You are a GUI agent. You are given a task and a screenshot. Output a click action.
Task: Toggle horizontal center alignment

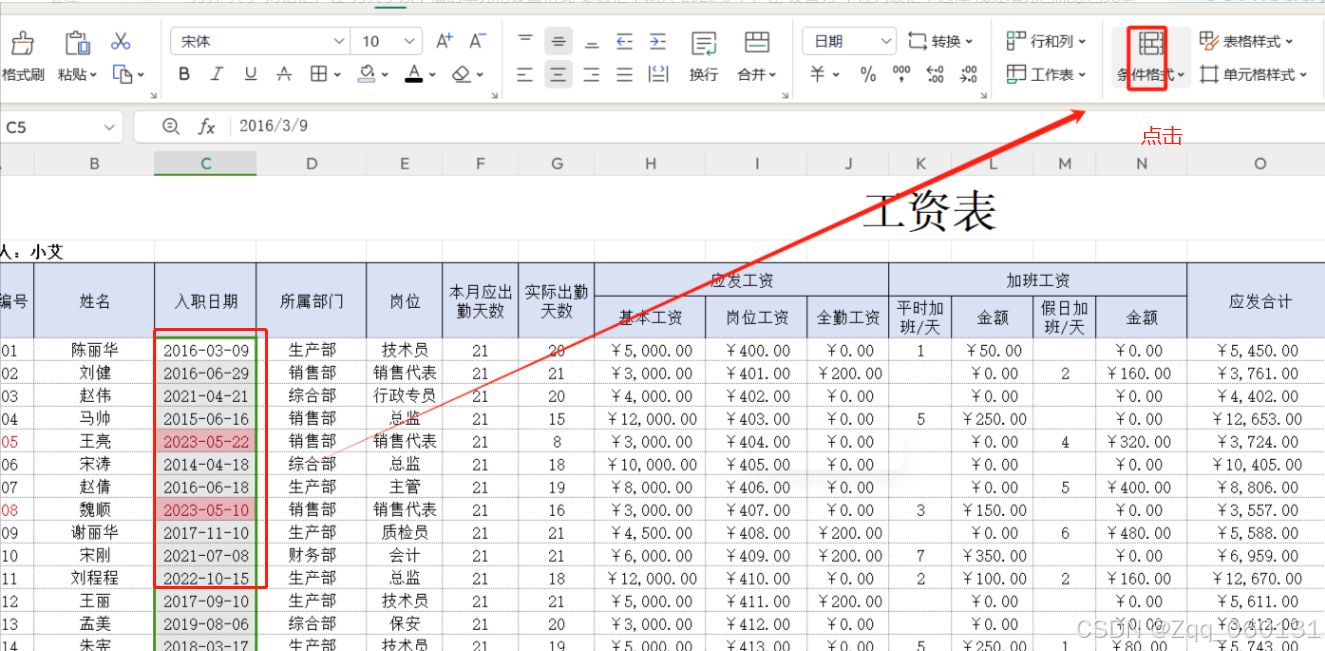pyautogui.click(x=558, y=74)
